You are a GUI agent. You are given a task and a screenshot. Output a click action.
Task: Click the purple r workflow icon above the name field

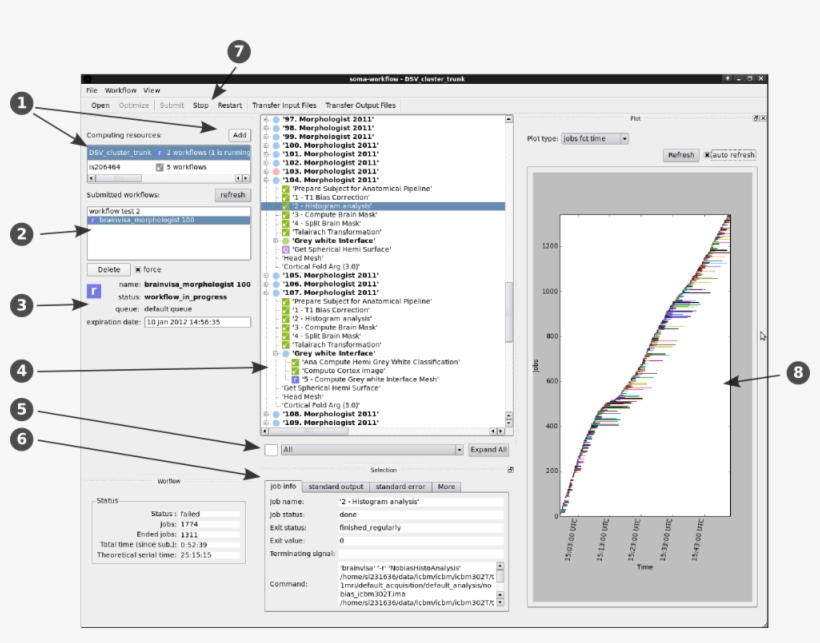click(x=93, y=290)
